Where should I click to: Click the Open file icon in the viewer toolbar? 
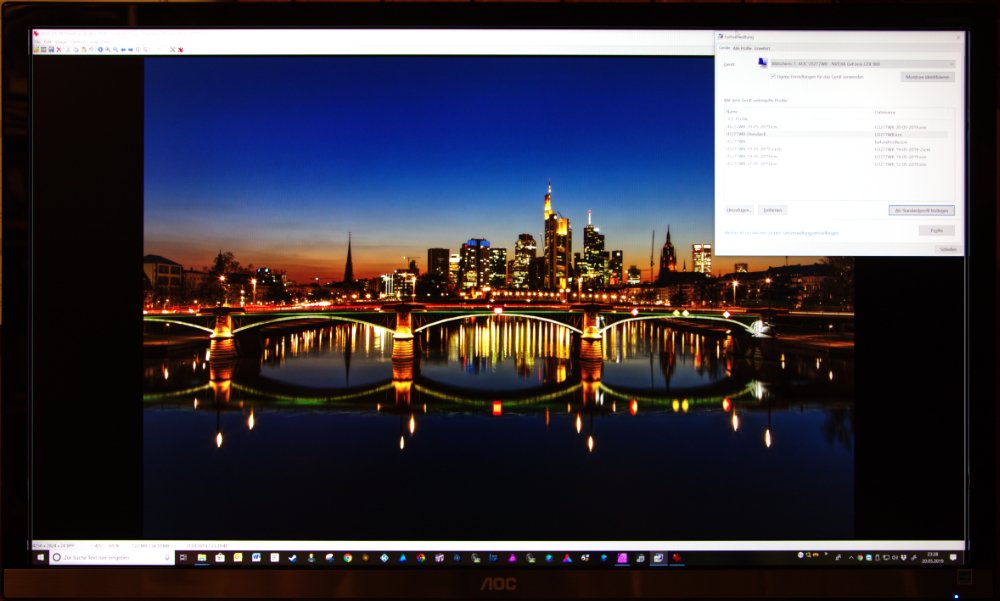tap(36, 49)
